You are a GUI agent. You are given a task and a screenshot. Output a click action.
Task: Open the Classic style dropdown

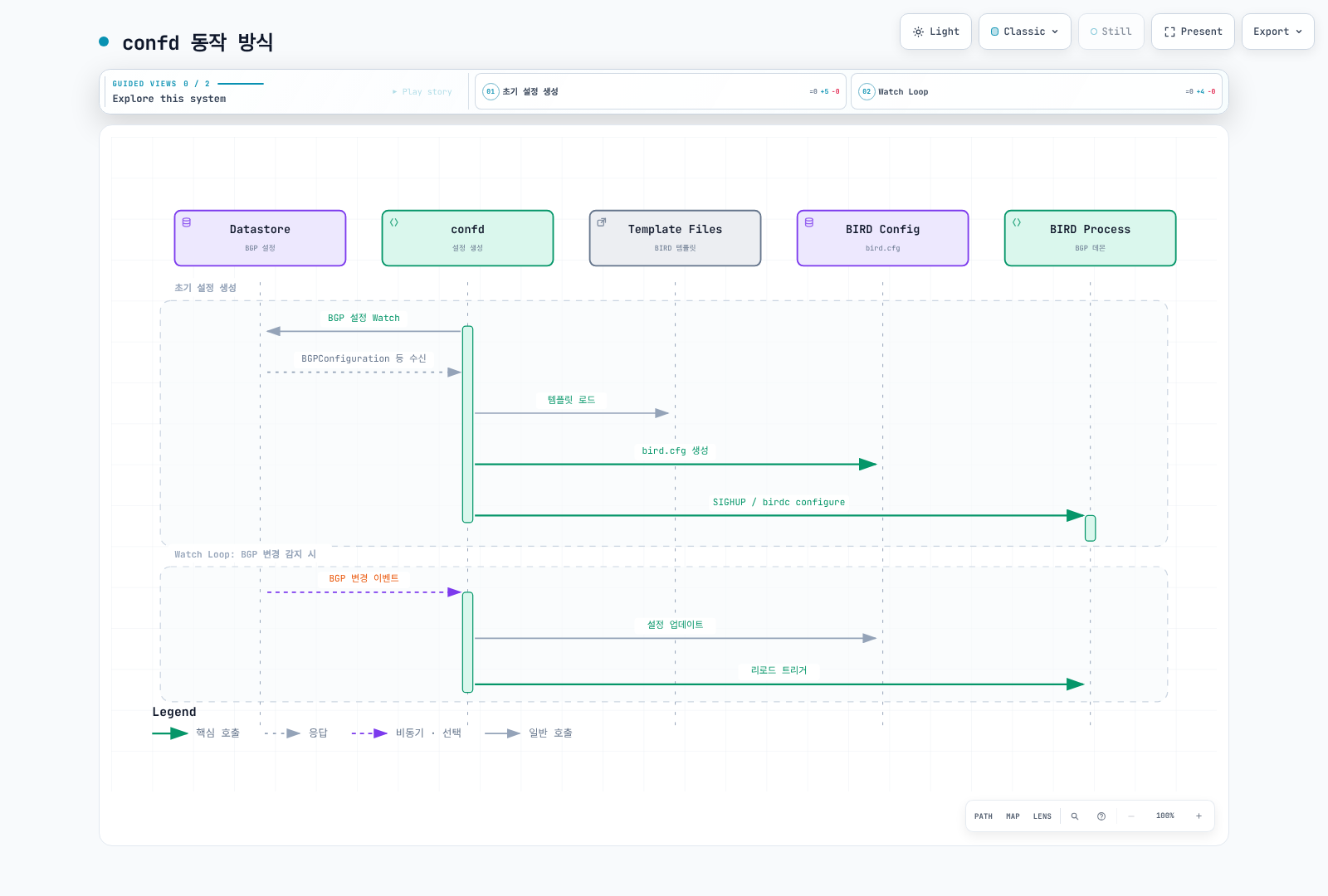tap(1024, 32)
